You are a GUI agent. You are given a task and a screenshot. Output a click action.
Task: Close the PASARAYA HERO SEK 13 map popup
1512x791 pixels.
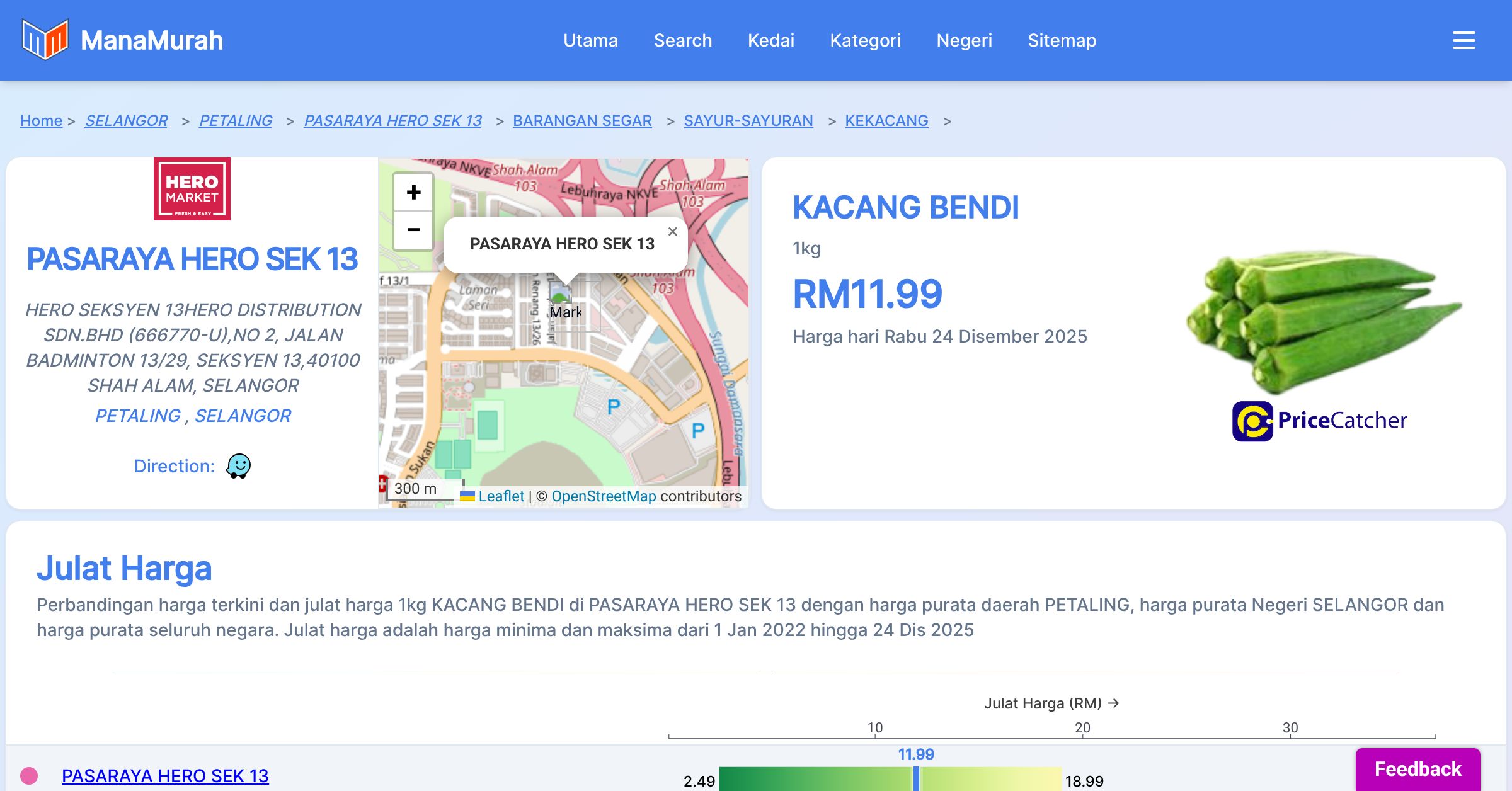pos(673,232)
